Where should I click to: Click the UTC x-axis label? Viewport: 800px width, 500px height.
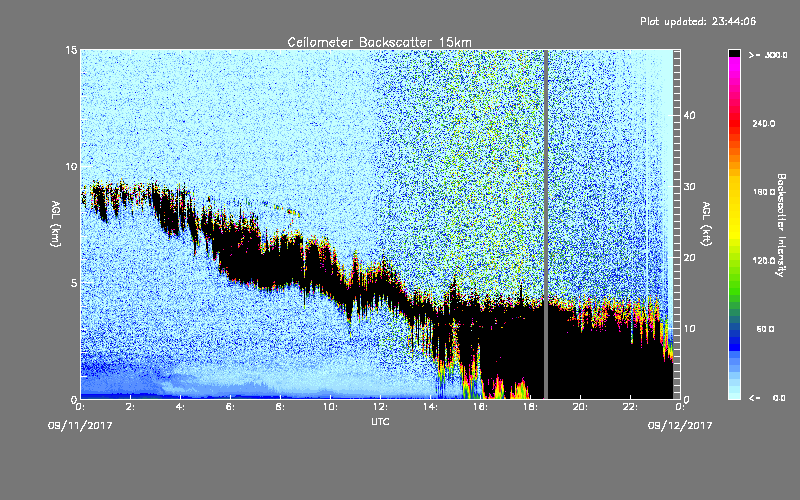pyautogui.click(x=380, y=421)
